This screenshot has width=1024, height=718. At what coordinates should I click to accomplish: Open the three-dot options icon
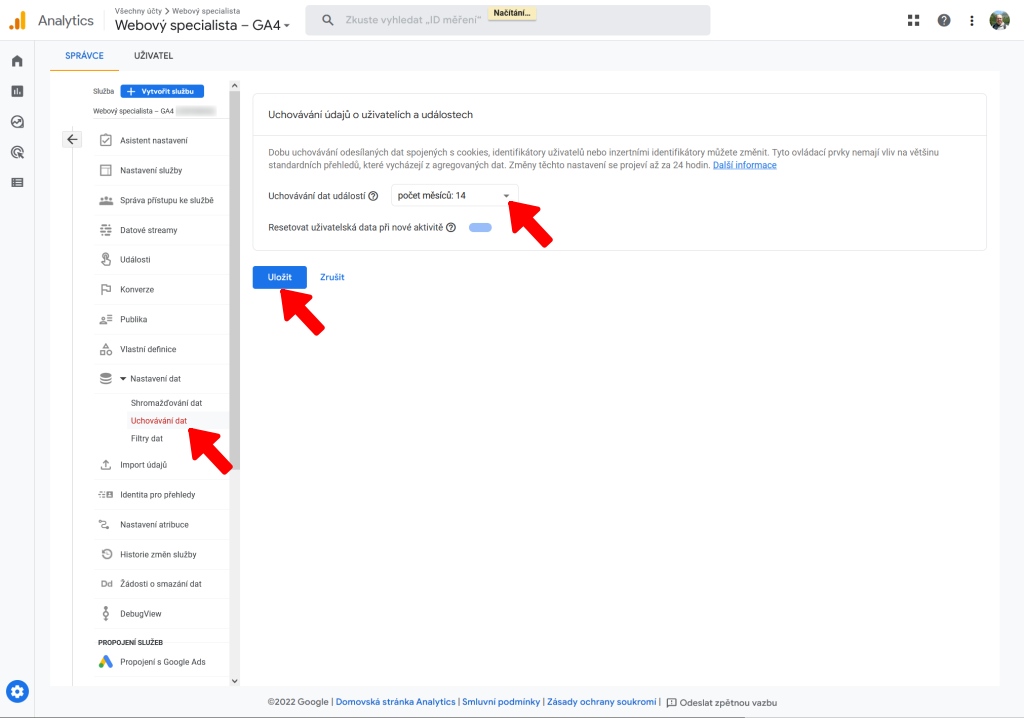coord(972,19)
